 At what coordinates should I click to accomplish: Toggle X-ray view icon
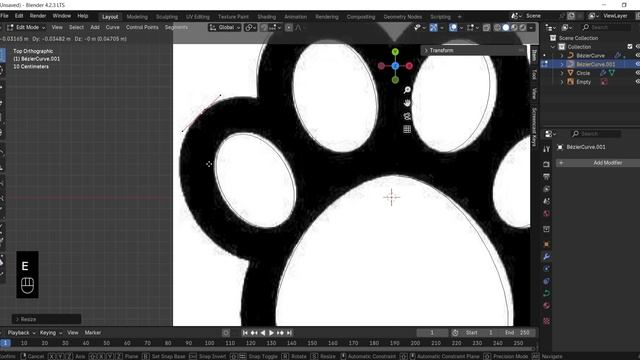486,27
